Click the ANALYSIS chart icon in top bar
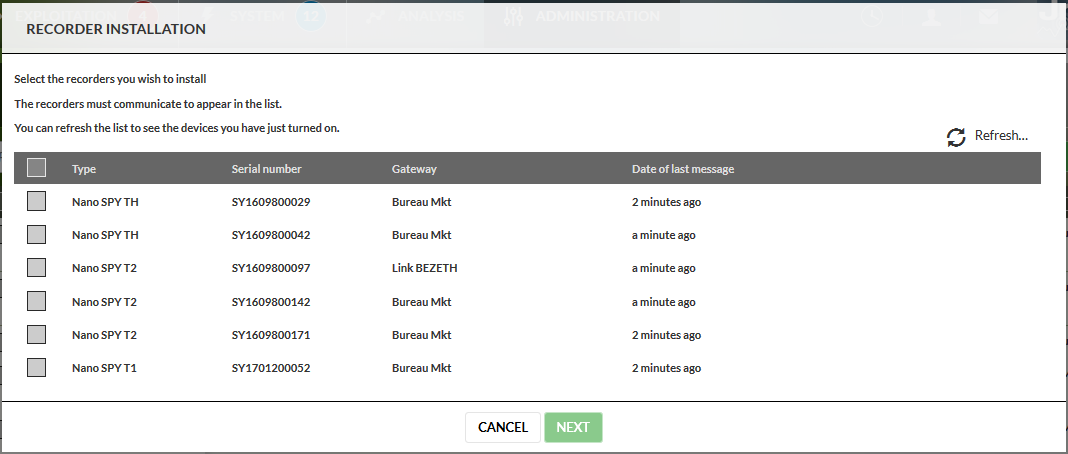Screen dimensions: 1068x454 pos(375,16)
